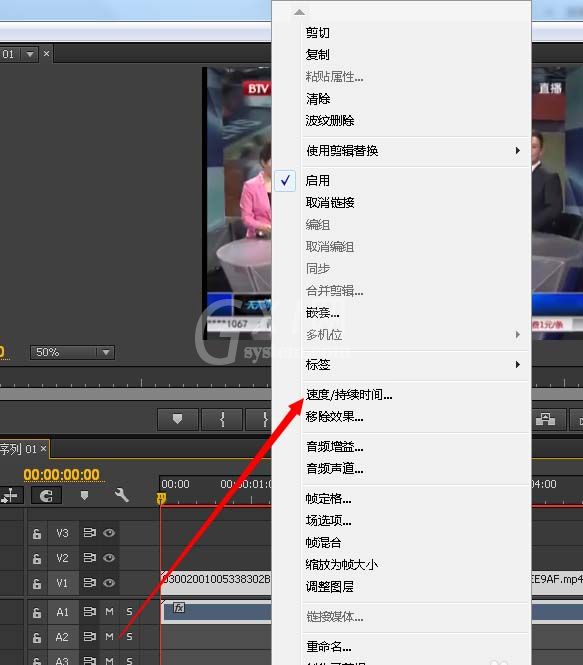
Task: Toggle sync lock for track A2
Action: [89, 637]
